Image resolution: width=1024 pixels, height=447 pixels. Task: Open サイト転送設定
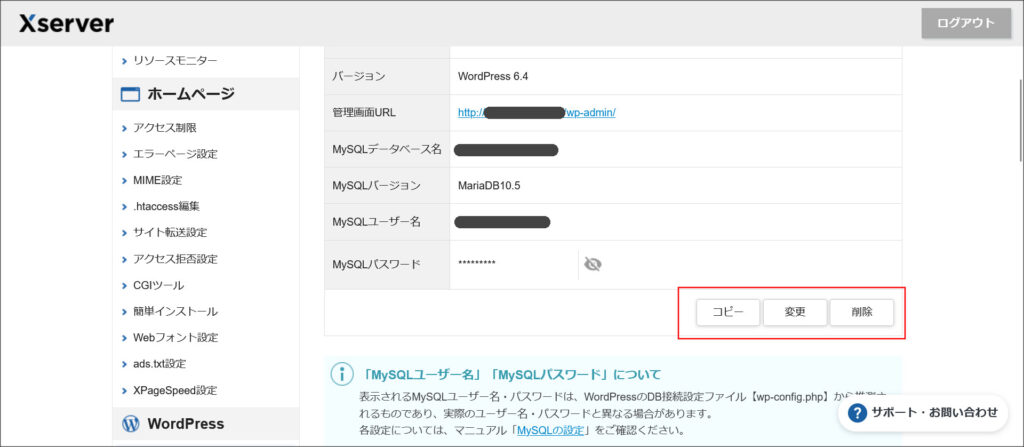[x=170, y=233]
